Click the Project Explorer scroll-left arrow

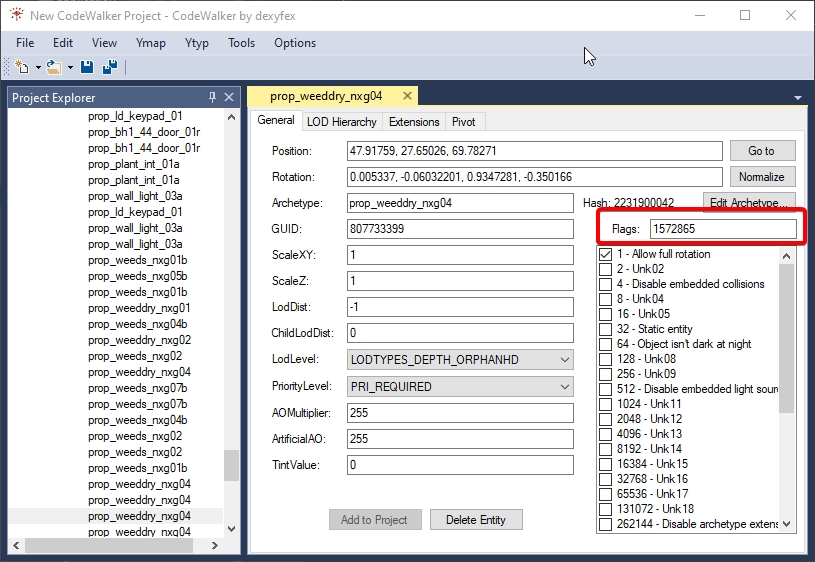click(x=16, y=545)
